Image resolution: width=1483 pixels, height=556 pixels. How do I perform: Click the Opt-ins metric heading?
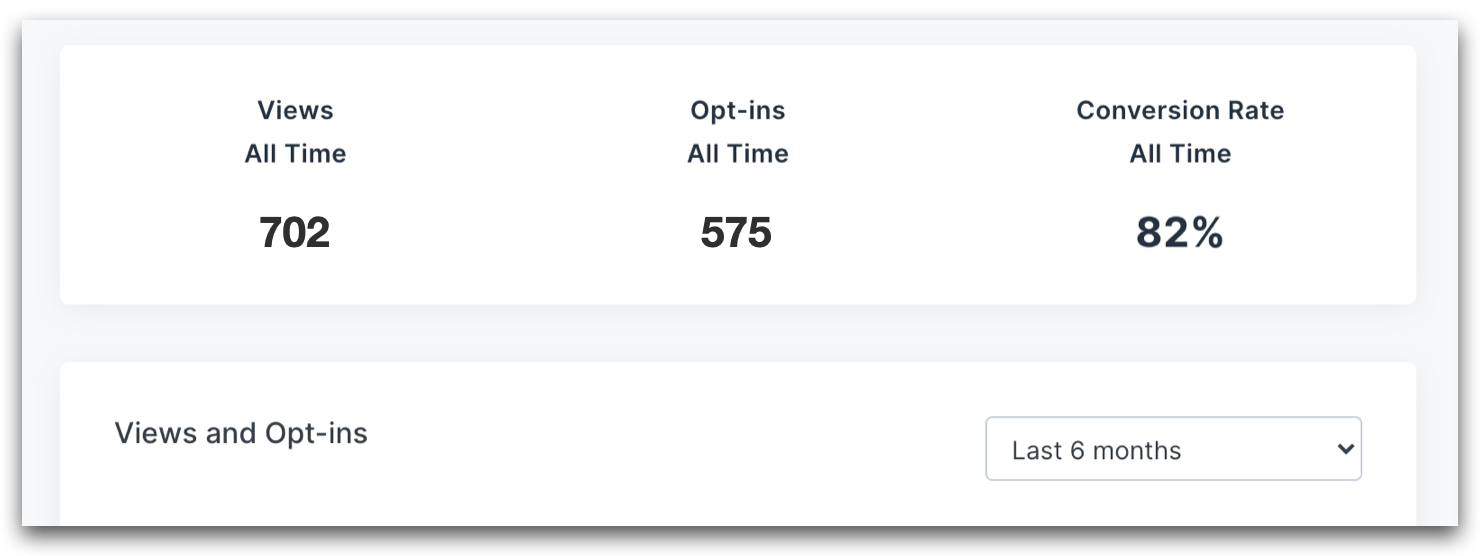click(x=738, y=110)
